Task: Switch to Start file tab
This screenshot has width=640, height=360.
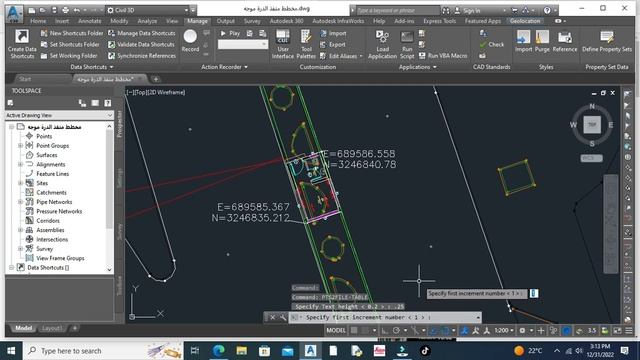Action: pos(25,79)
